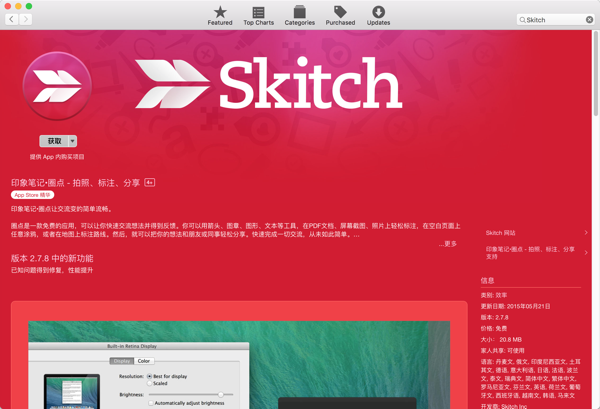Viewport: 600px width, 409px height.
Task: Click the large Skitch banner logo
Action: pos(269,82)
